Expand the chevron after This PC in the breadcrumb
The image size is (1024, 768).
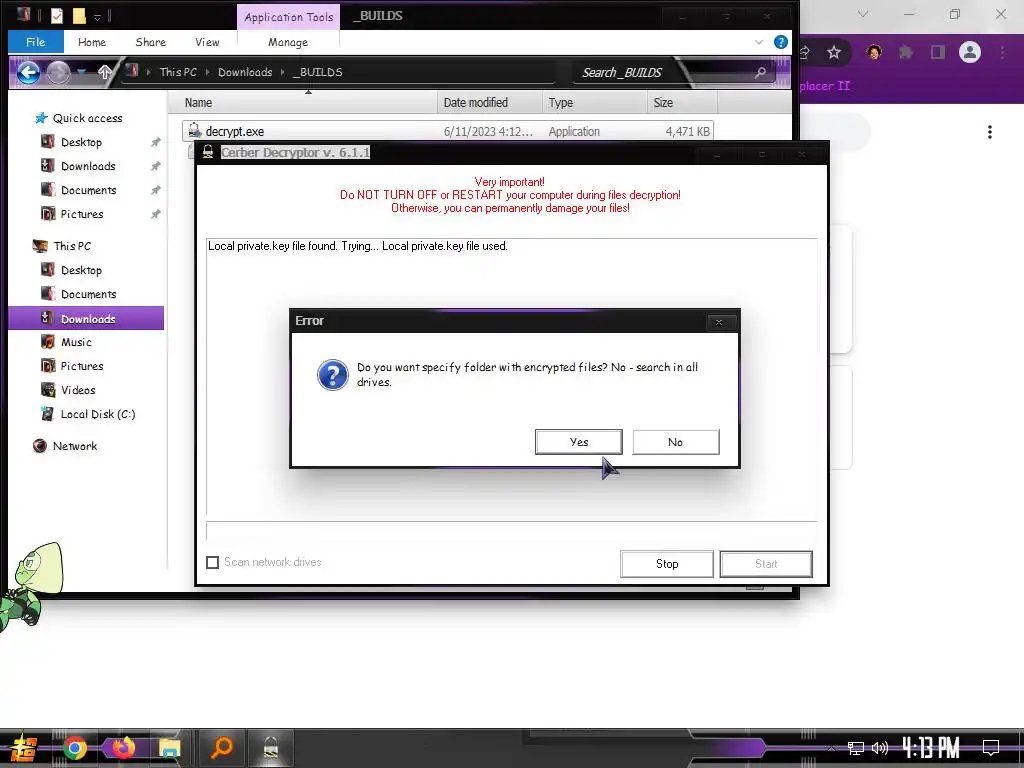pos(208,72)
